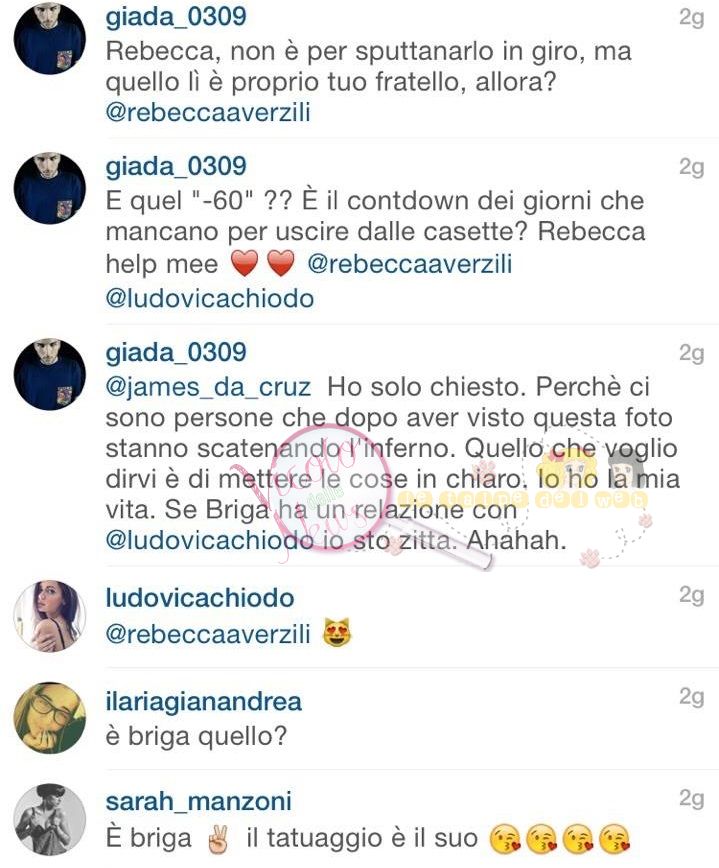
Task: View ludovicachiodo profile picture
Action: point(50,616)
